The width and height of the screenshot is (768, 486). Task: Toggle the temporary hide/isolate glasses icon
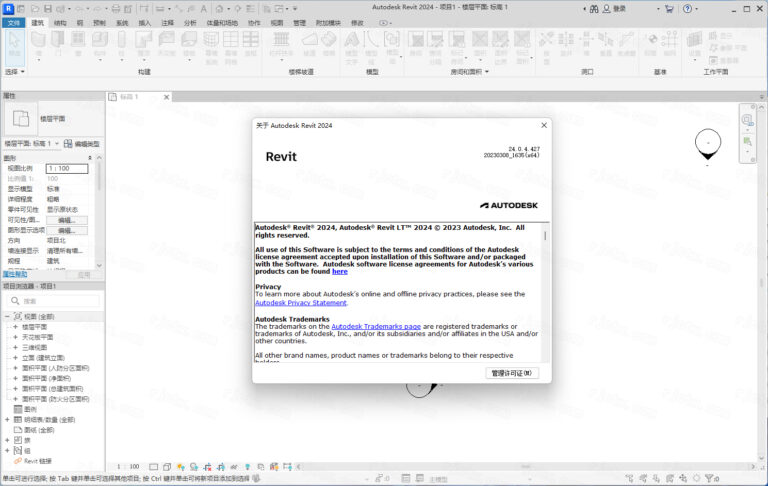(x=234, y=467)
